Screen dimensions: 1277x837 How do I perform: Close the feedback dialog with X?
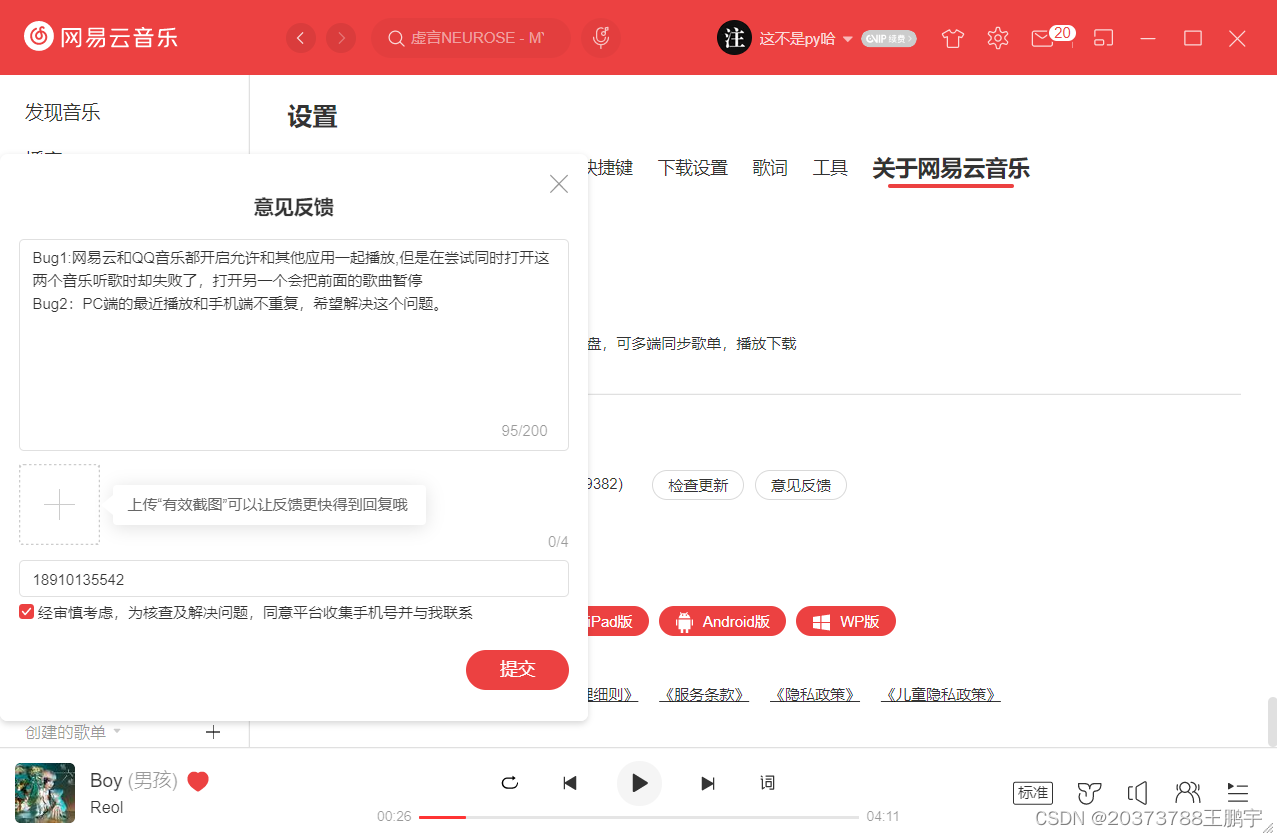[559, 183]
